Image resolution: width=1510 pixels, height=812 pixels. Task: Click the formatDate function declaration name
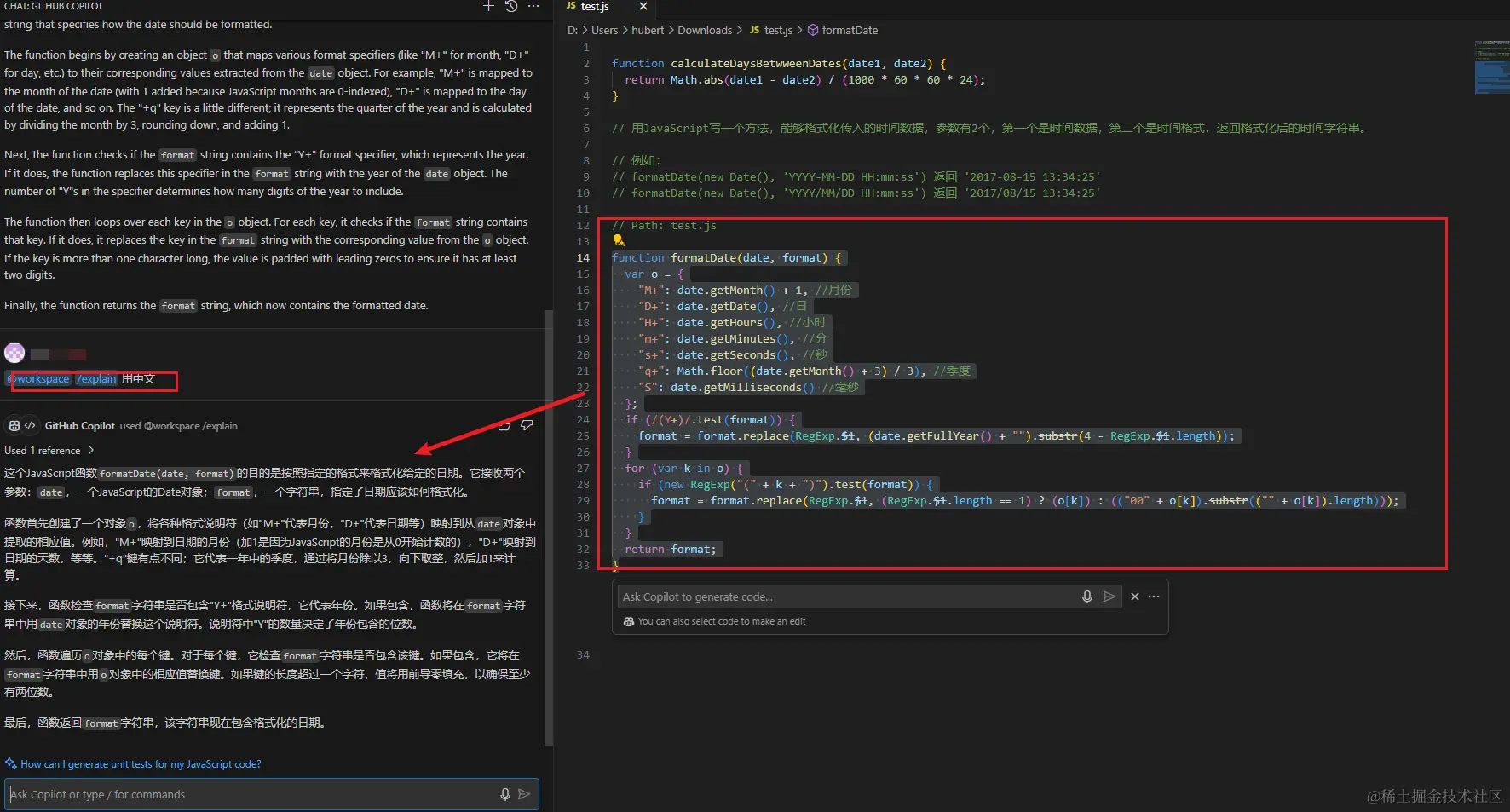pos(702,257)
